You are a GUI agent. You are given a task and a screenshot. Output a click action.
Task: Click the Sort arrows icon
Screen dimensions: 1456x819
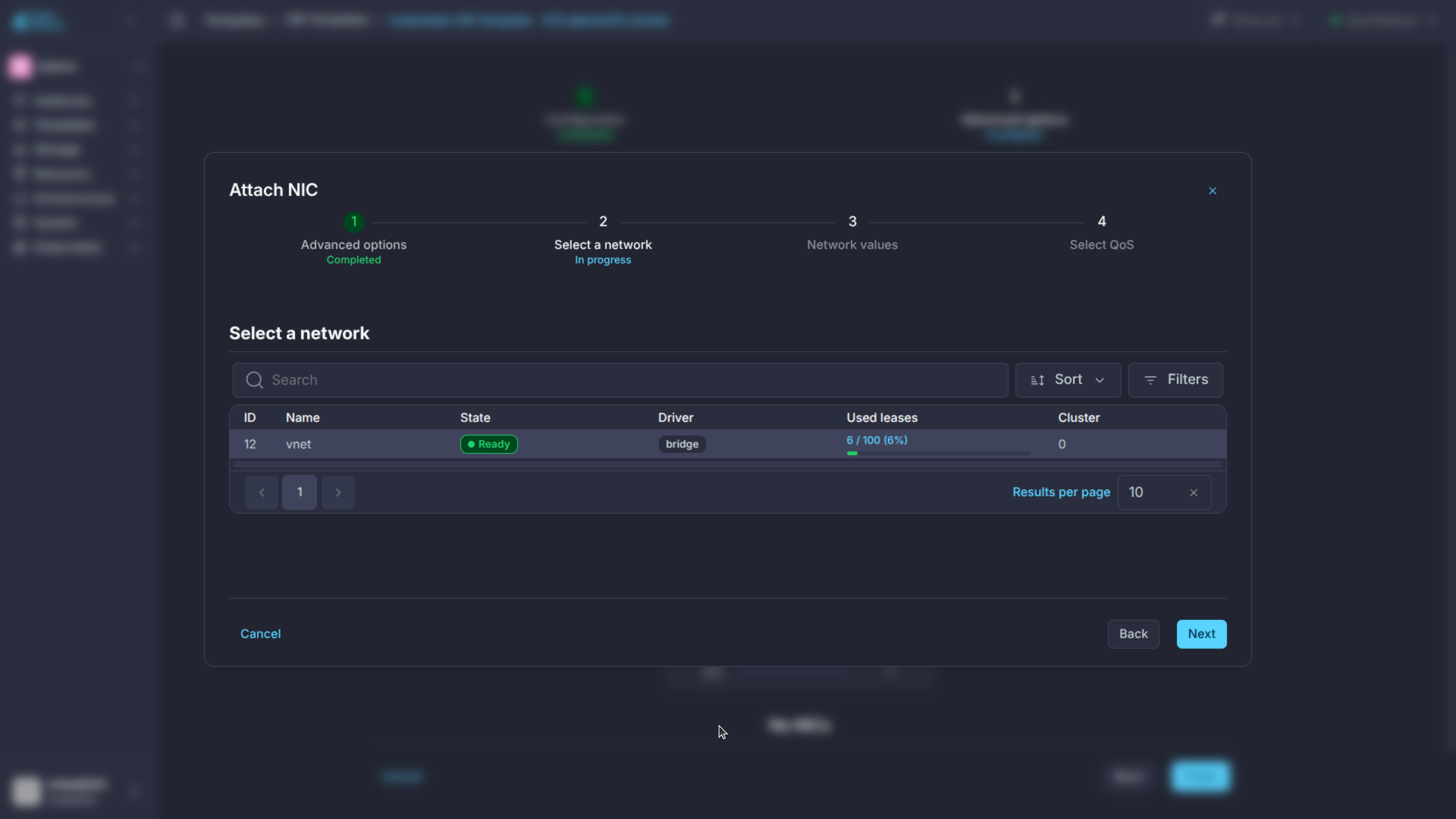tap(1037, 380)
